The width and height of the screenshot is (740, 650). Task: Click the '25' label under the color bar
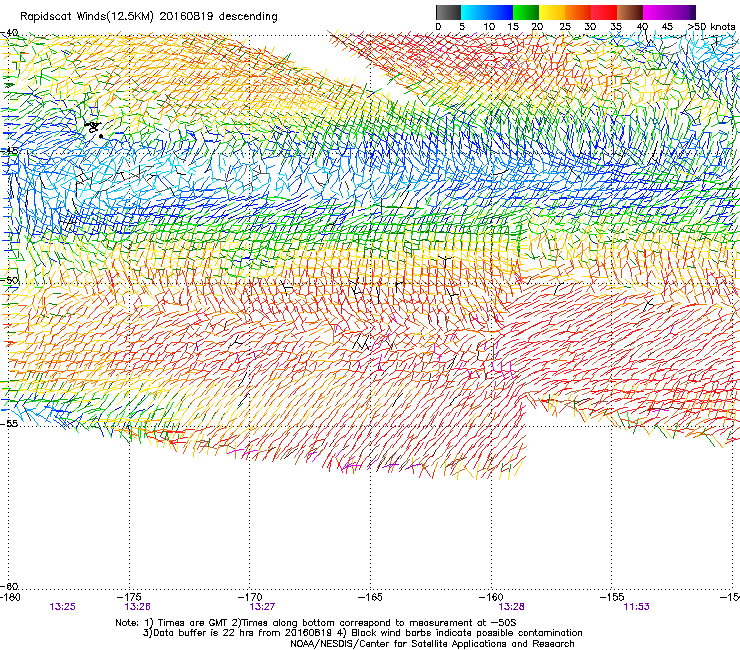point(565,27)
